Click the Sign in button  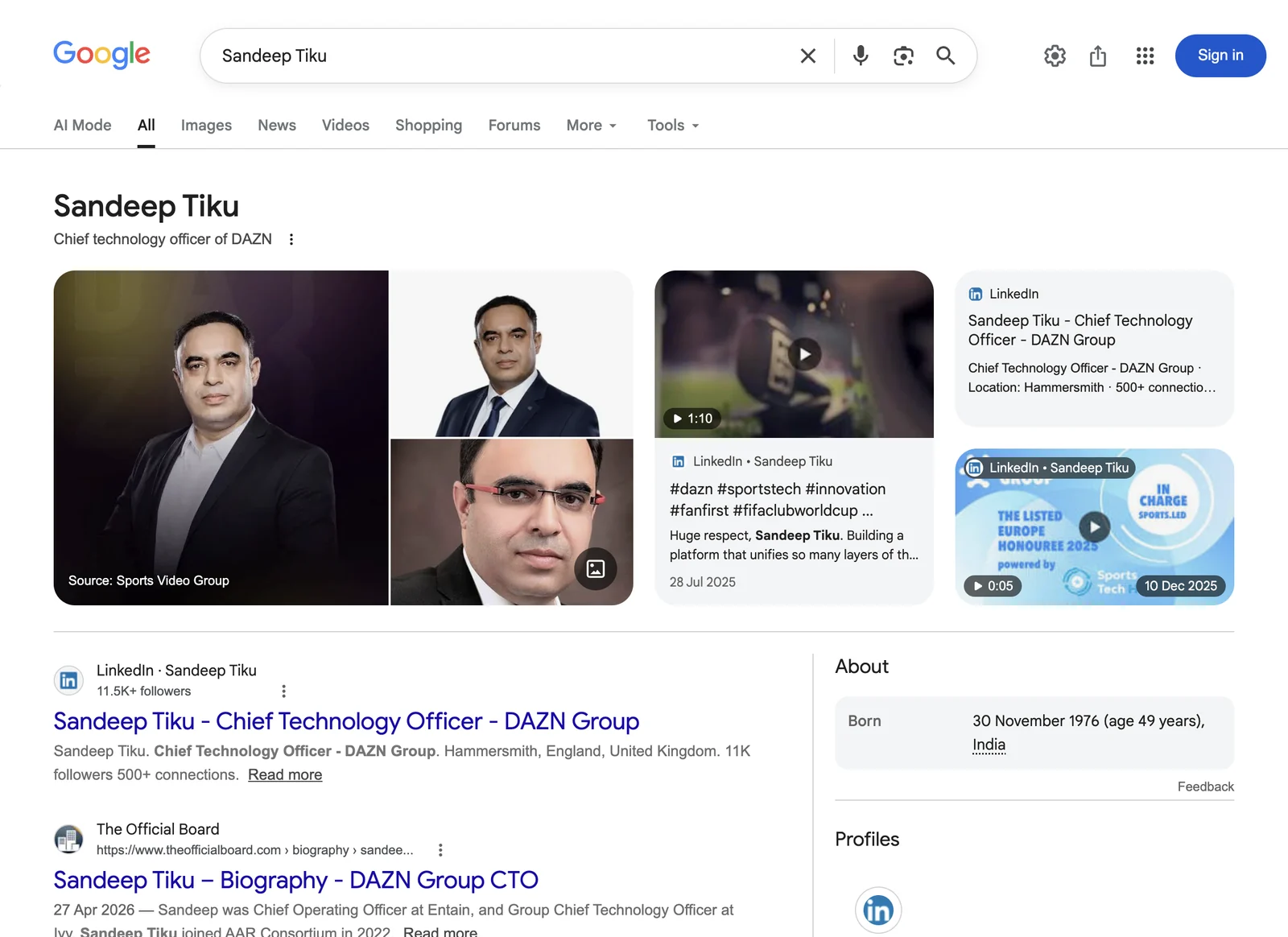[1220, 56]
